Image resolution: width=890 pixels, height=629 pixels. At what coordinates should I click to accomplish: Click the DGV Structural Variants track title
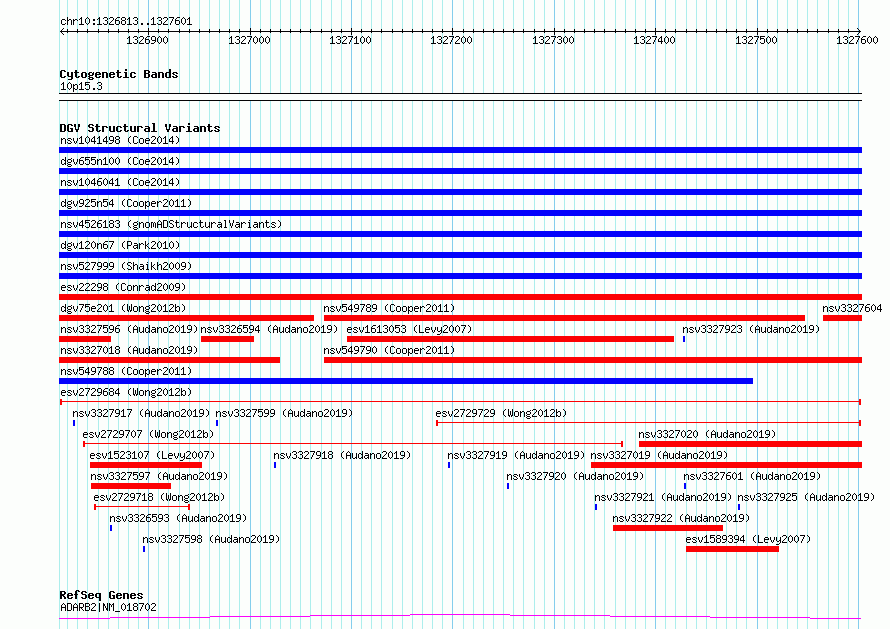pyautogui.click(x=140, y=128)
